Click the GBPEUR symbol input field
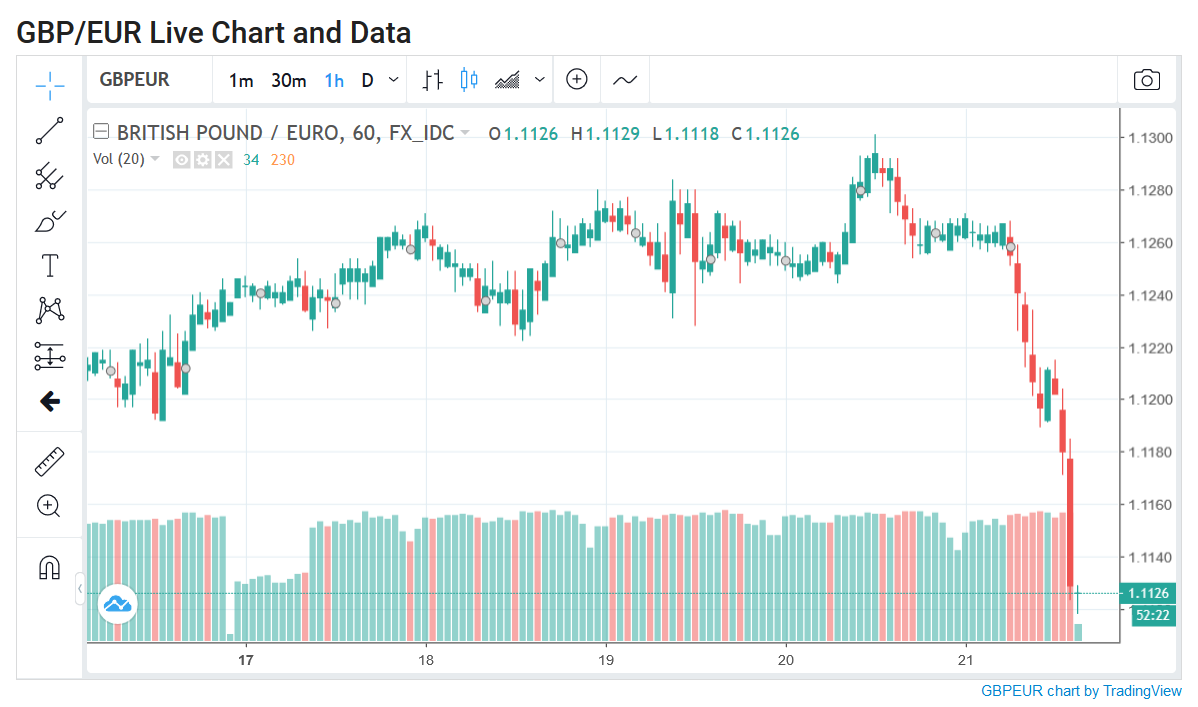Screen dimensions: 1198x707 150,79
